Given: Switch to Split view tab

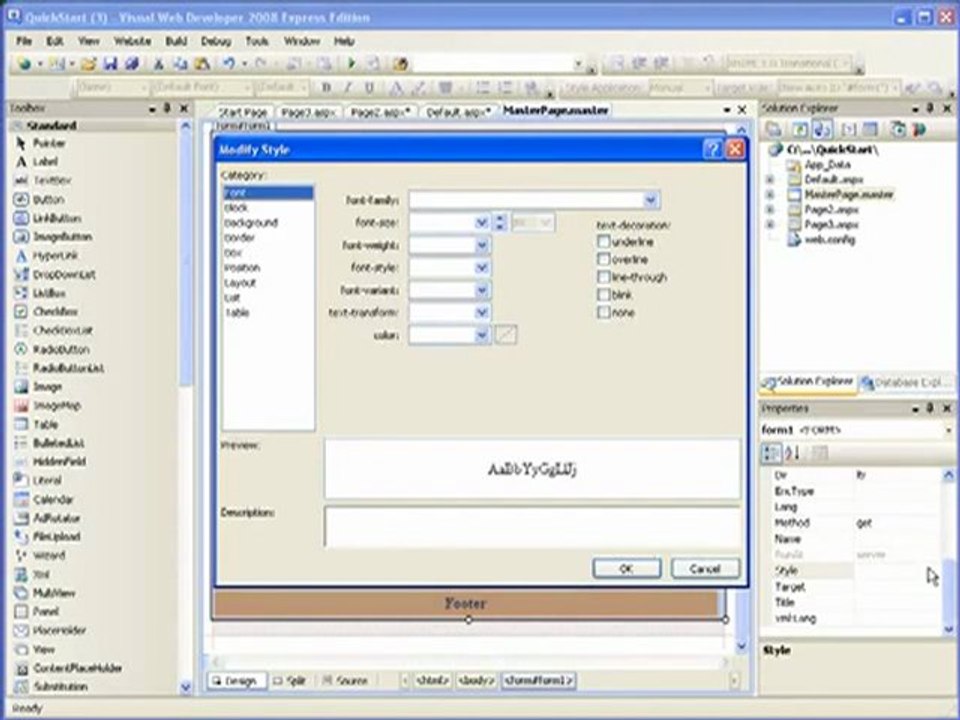Looking at the screenshot, I should point(290,680).
